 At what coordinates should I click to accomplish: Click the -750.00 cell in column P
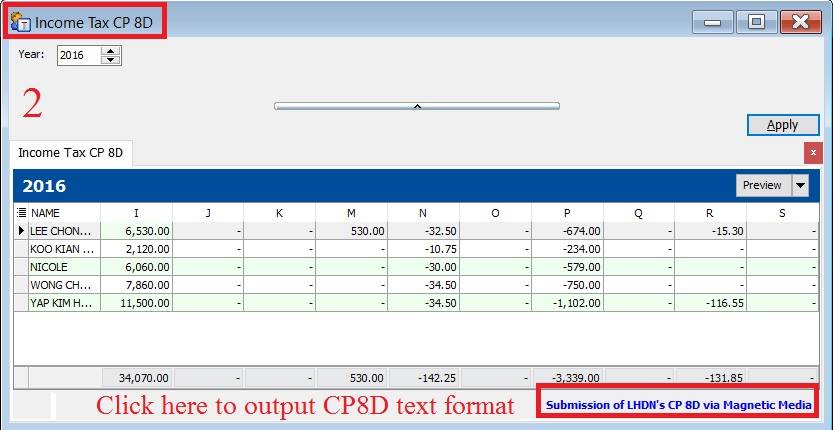pos(567,285)
